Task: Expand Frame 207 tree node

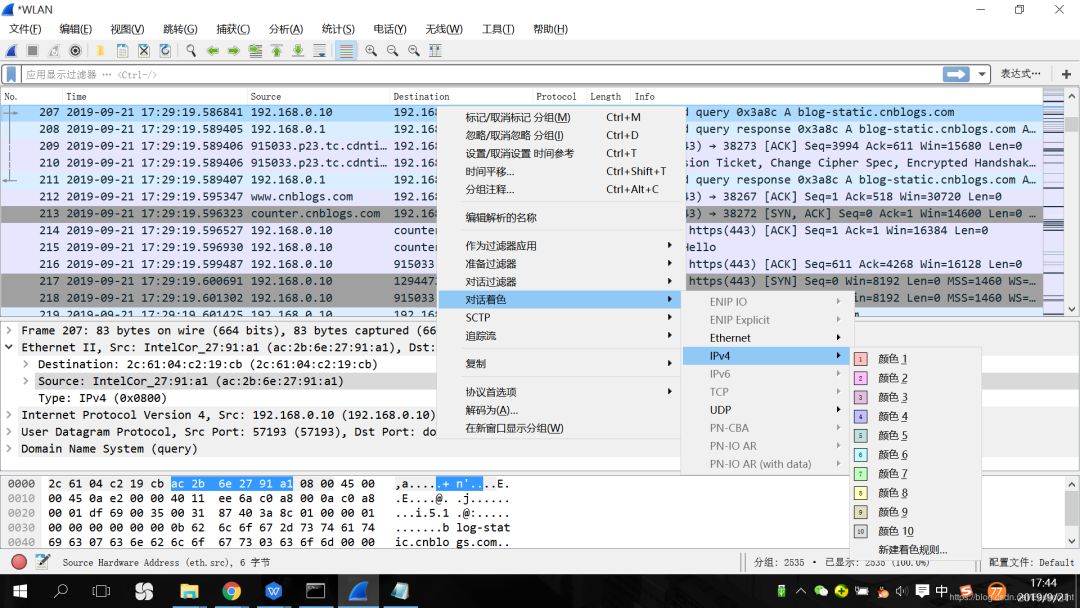Action: click(9, 331)
